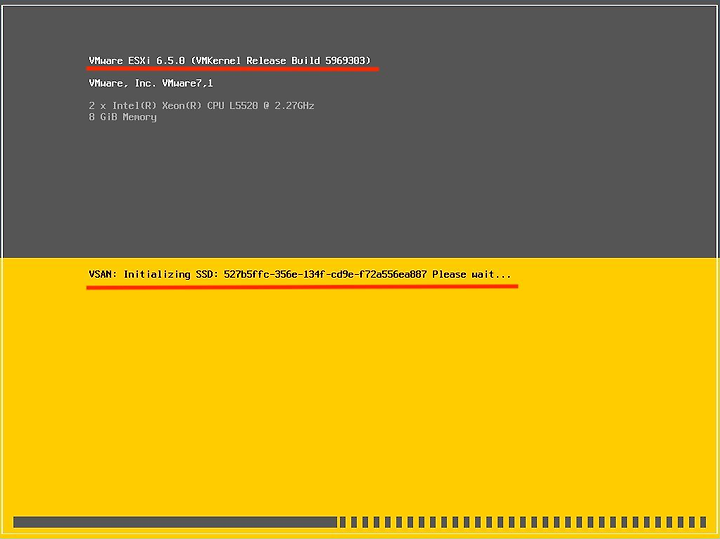Click the Intel Xeon CPU L5520 line

(202, 106)
